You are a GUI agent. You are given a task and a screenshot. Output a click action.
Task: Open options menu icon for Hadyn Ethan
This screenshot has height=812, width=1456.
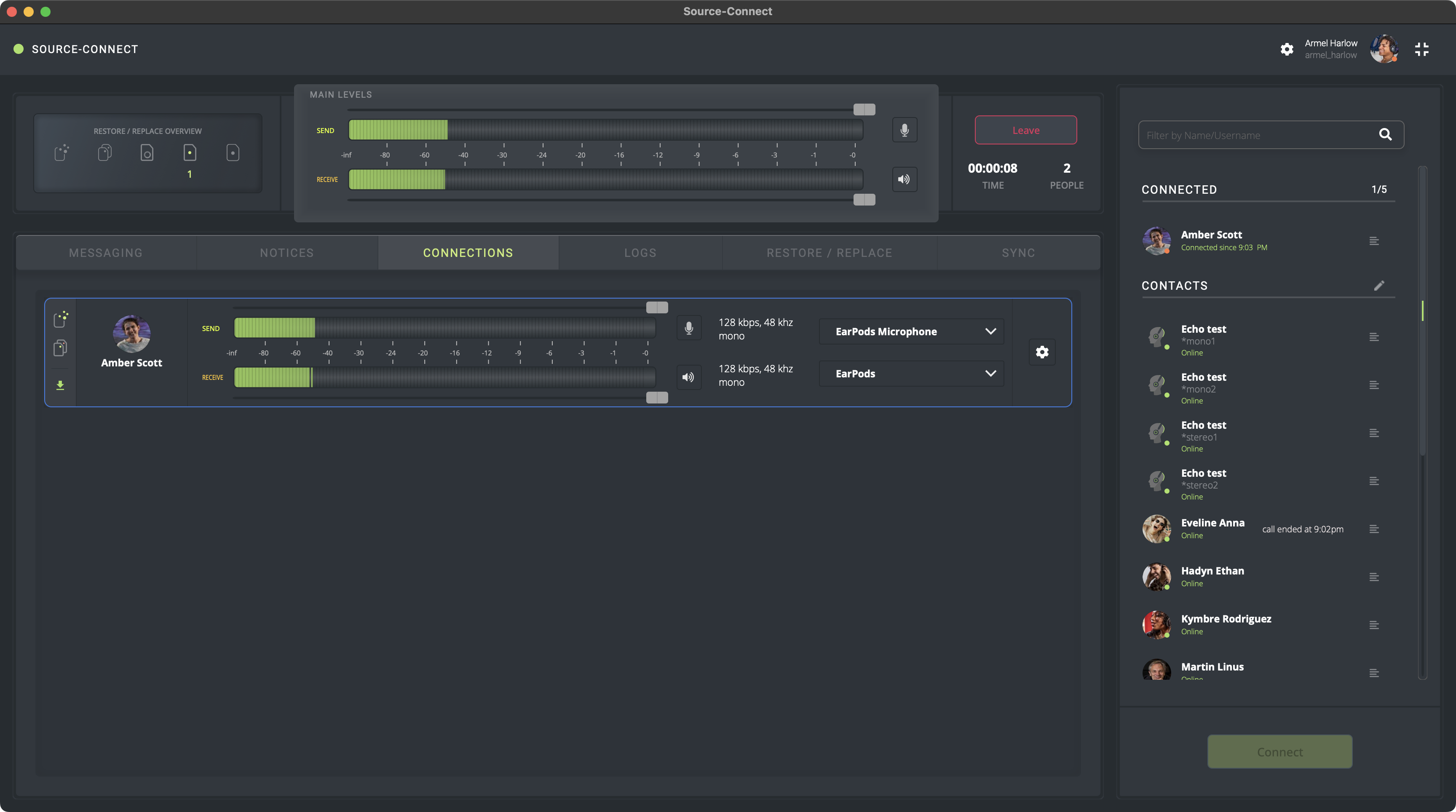[x=1374, y=577]
